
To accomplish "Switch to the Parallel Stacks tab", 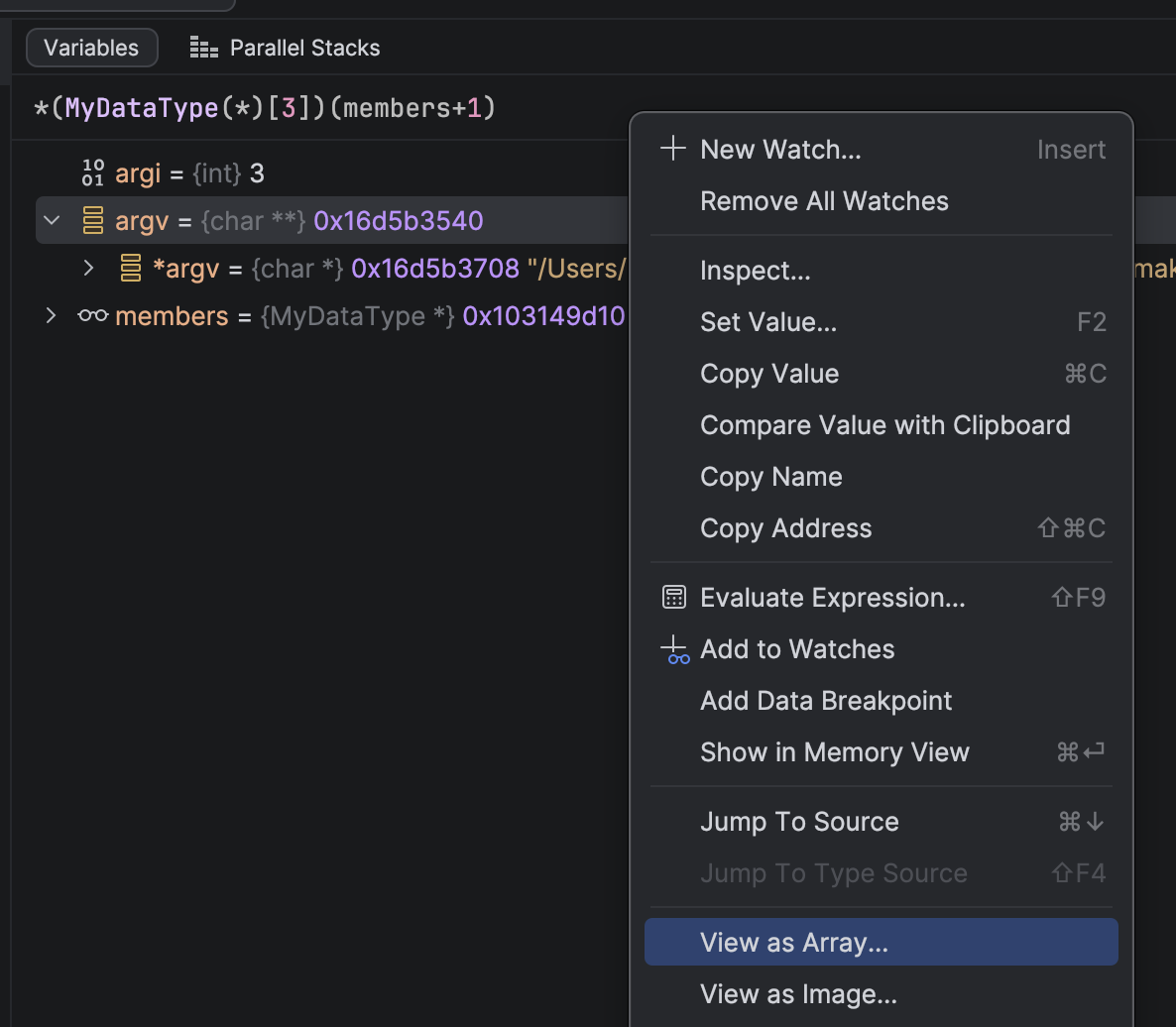I will point(285,48).
